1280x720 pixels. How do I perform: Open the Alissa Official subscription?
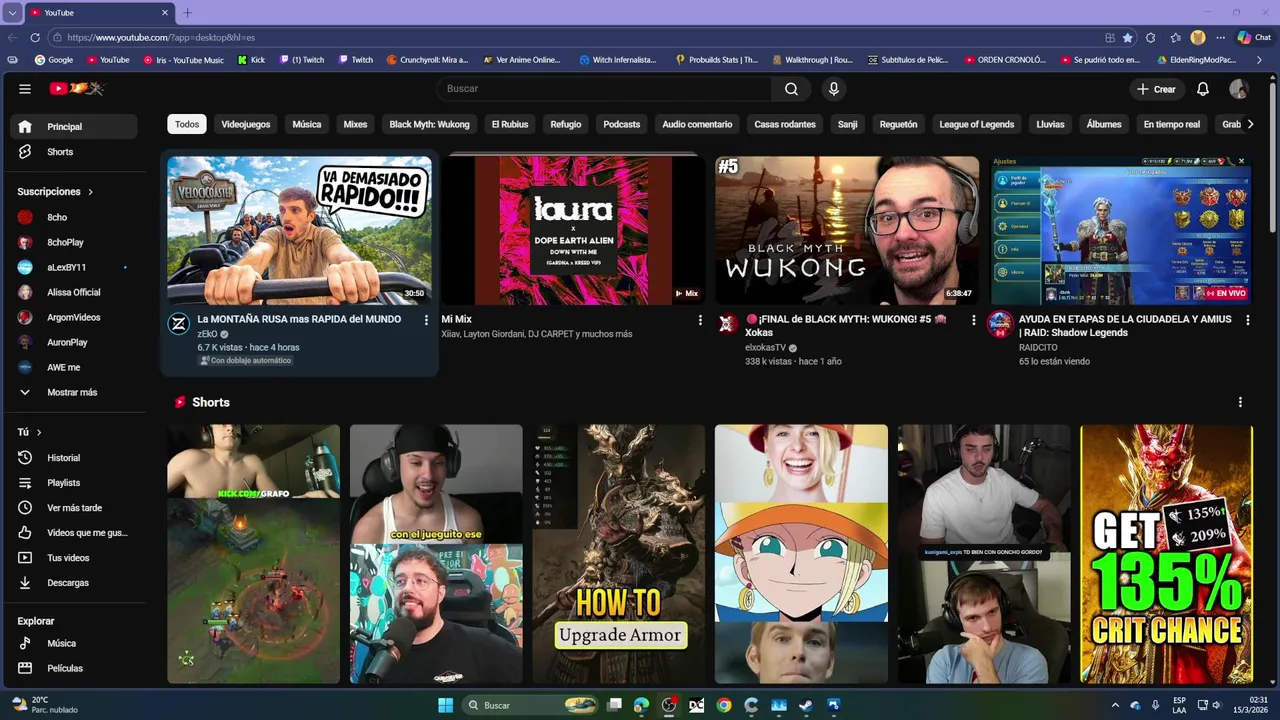click(x=74, y=292)
